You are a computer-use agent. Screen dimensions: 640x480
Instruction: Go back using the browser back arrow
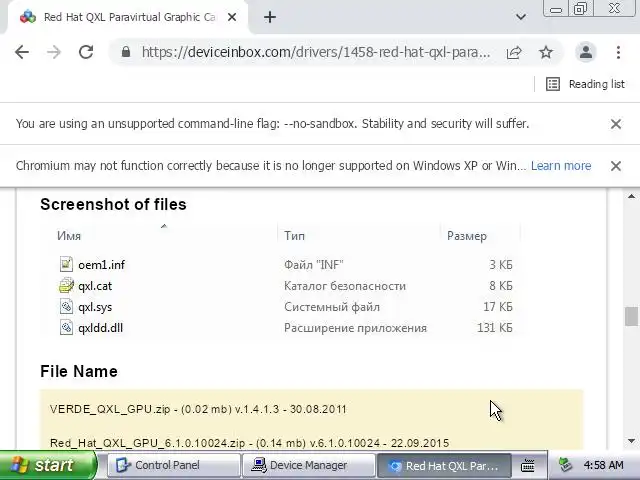[x=22, y=52]
